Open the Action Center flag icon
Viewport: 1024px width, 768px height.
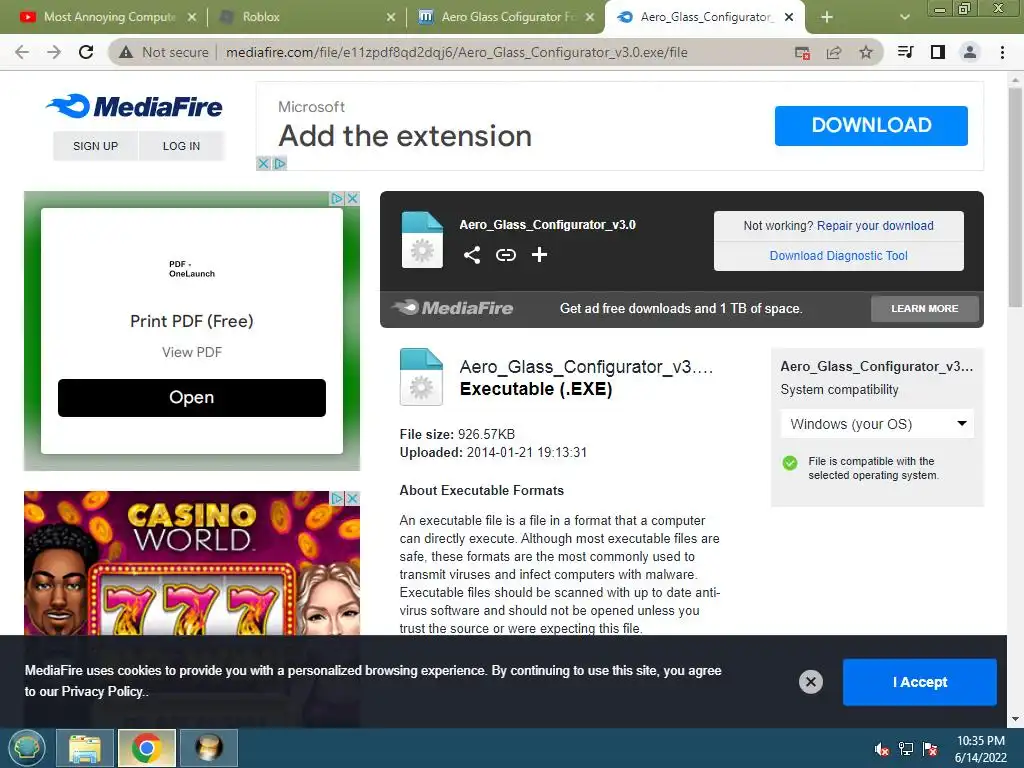point(930,749)
